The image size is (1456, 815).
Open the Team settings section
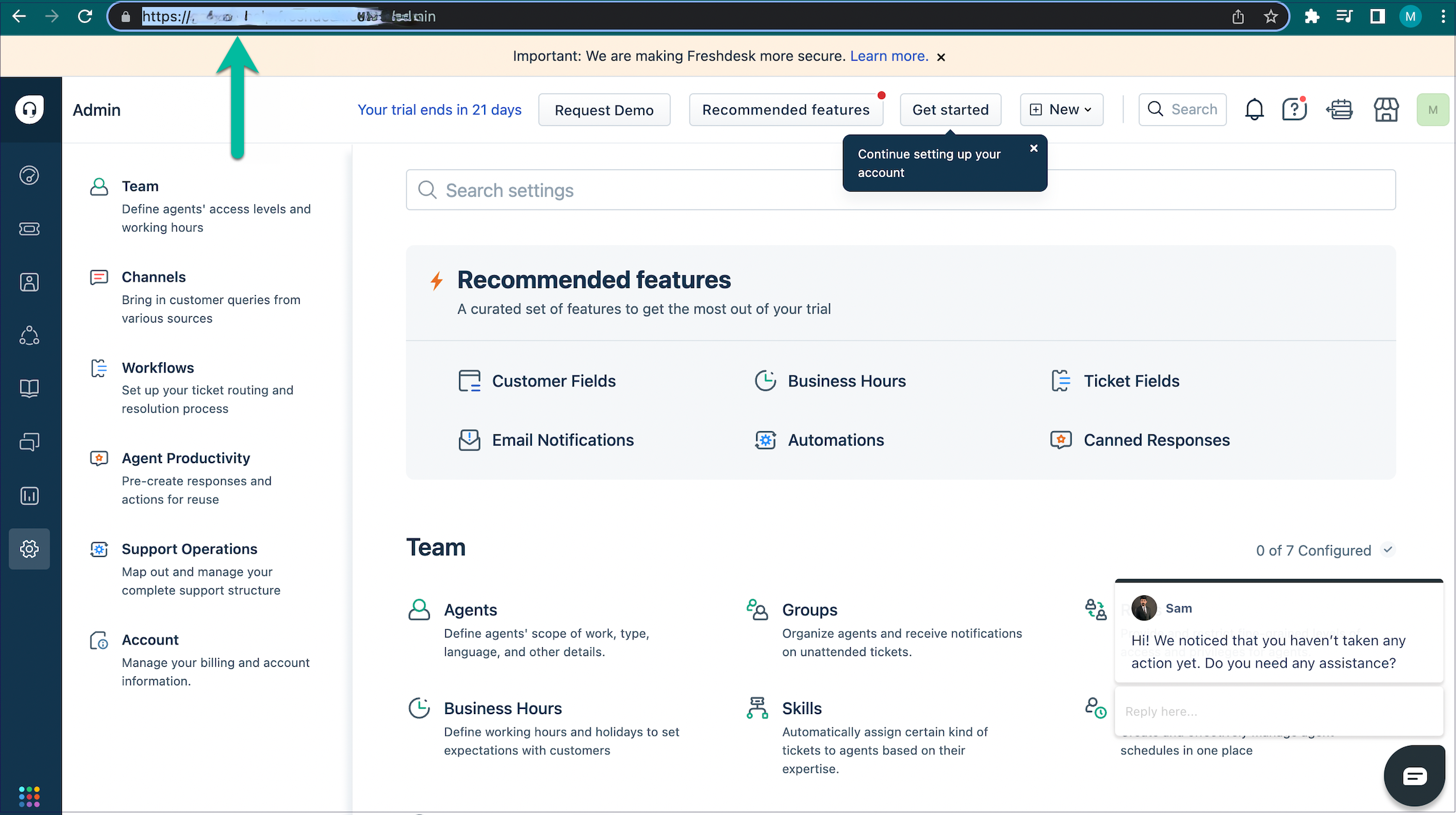(140, 186)
